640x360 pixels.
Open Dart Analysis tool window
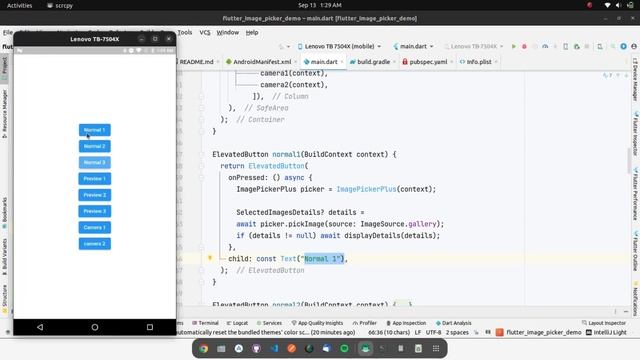(453, 323)
